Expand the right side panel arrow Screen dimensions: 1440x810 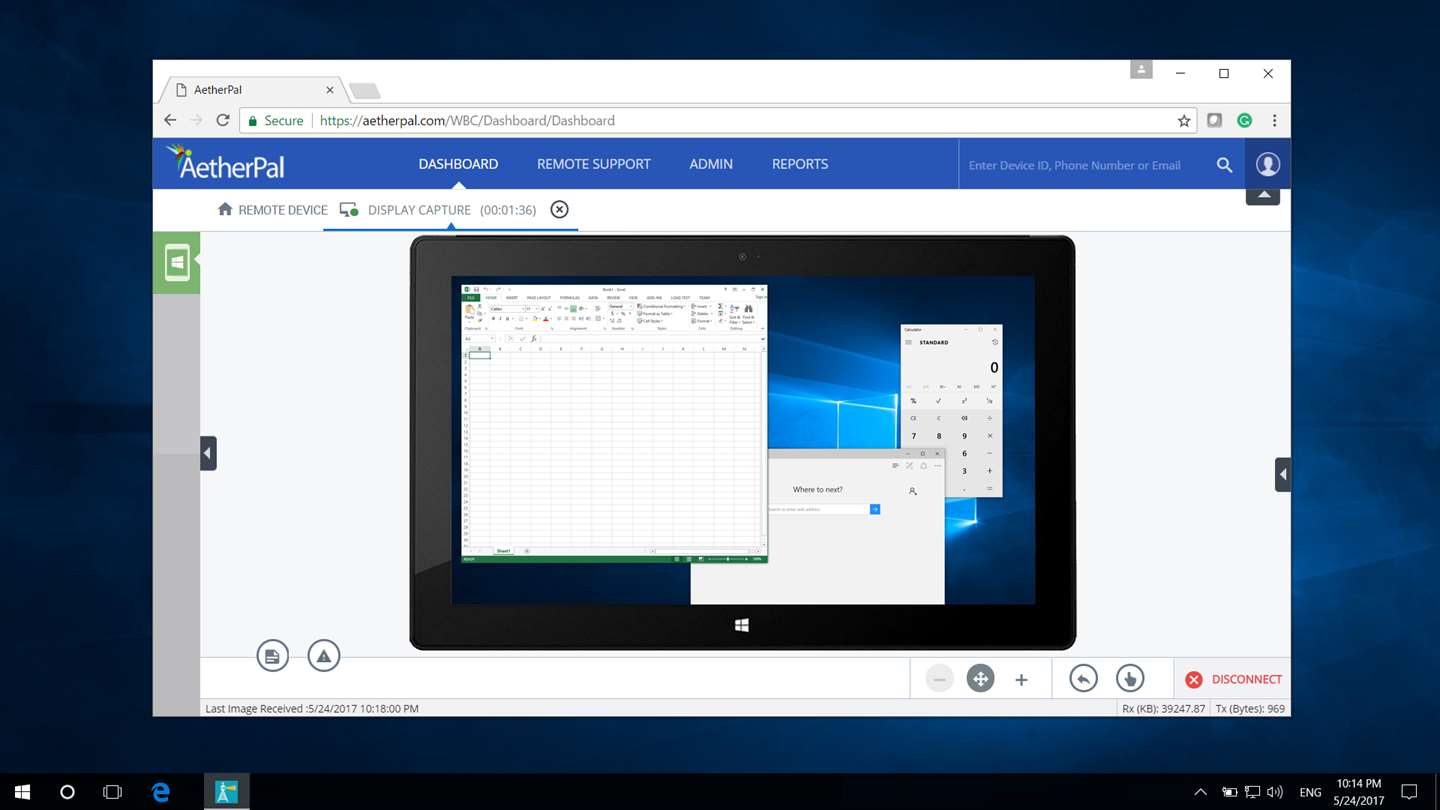(1282, 474)
